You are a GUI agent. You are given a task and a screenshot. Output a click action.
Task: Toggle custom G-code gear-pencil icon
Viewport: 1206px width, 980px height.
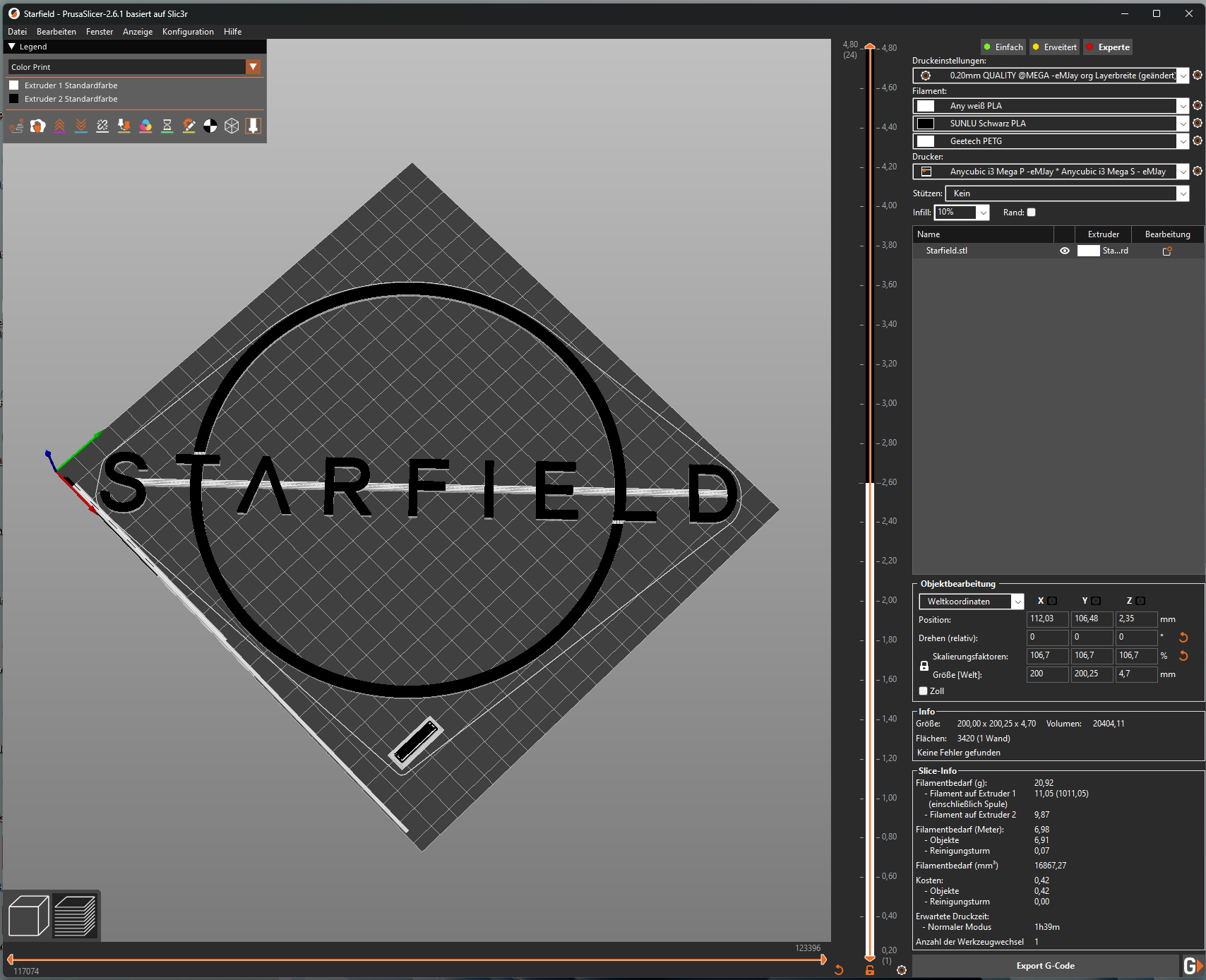coord(189,126)
